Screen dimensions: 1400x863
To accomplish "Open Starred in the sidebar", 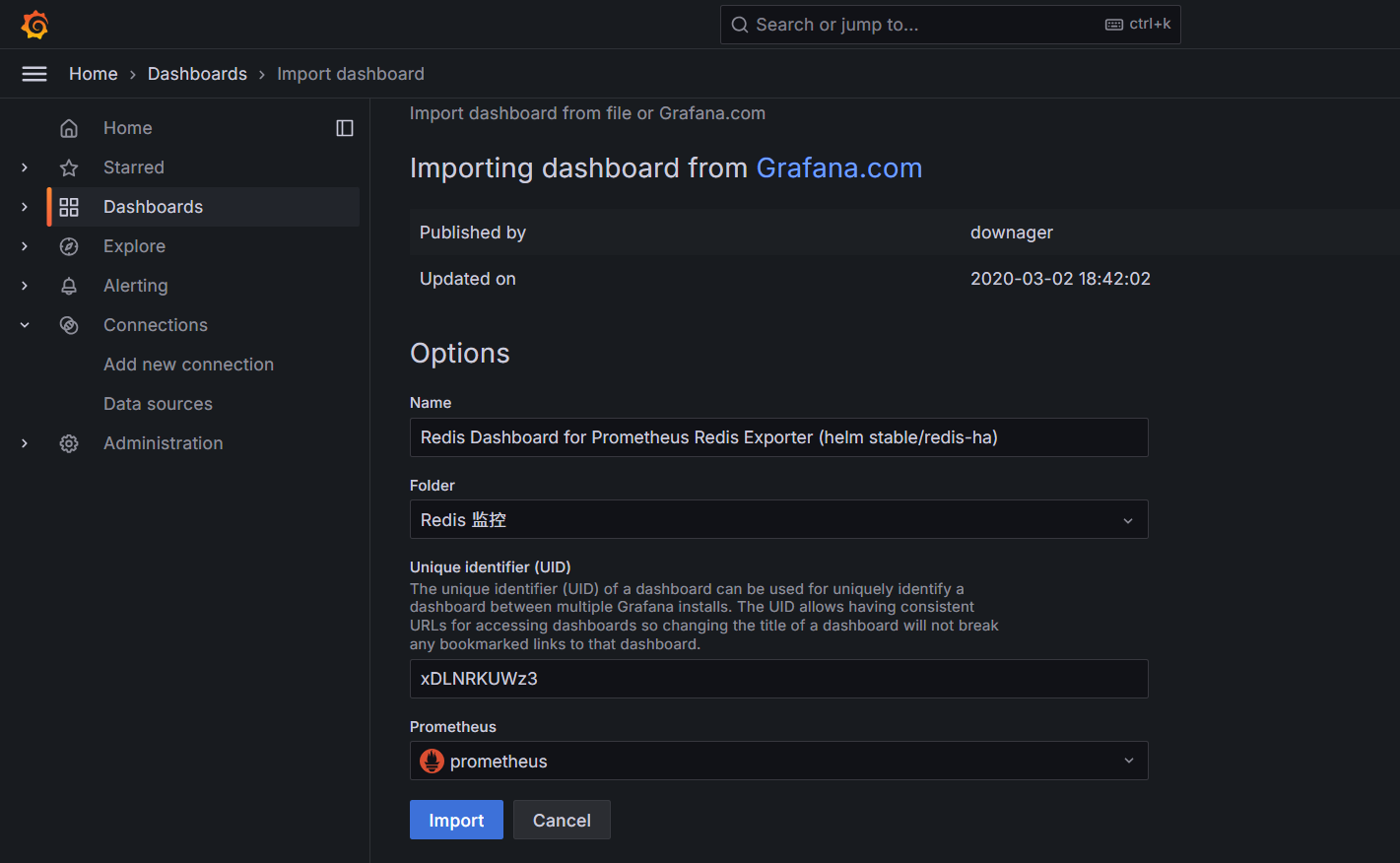I will 134,167.
